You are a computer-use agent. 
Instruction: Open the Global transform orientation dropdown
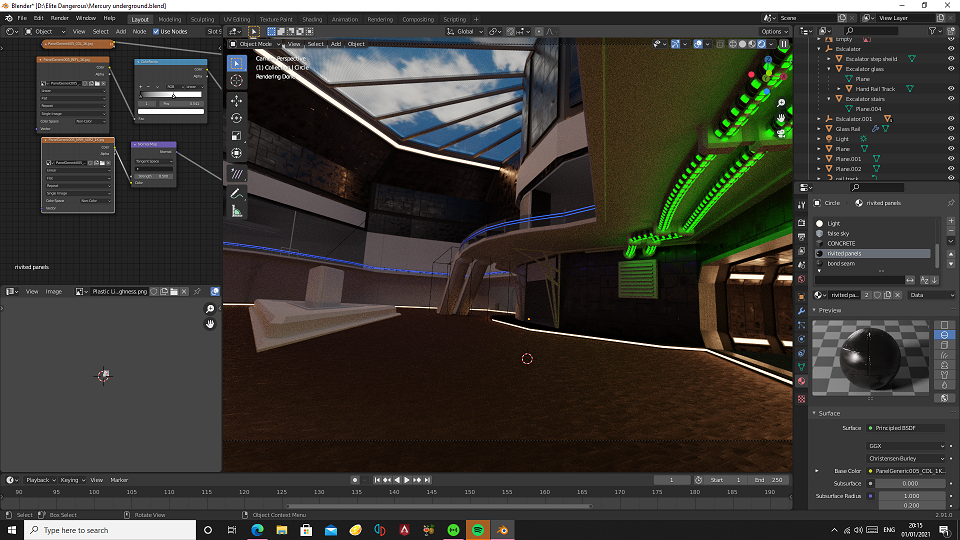coord(465,31)
